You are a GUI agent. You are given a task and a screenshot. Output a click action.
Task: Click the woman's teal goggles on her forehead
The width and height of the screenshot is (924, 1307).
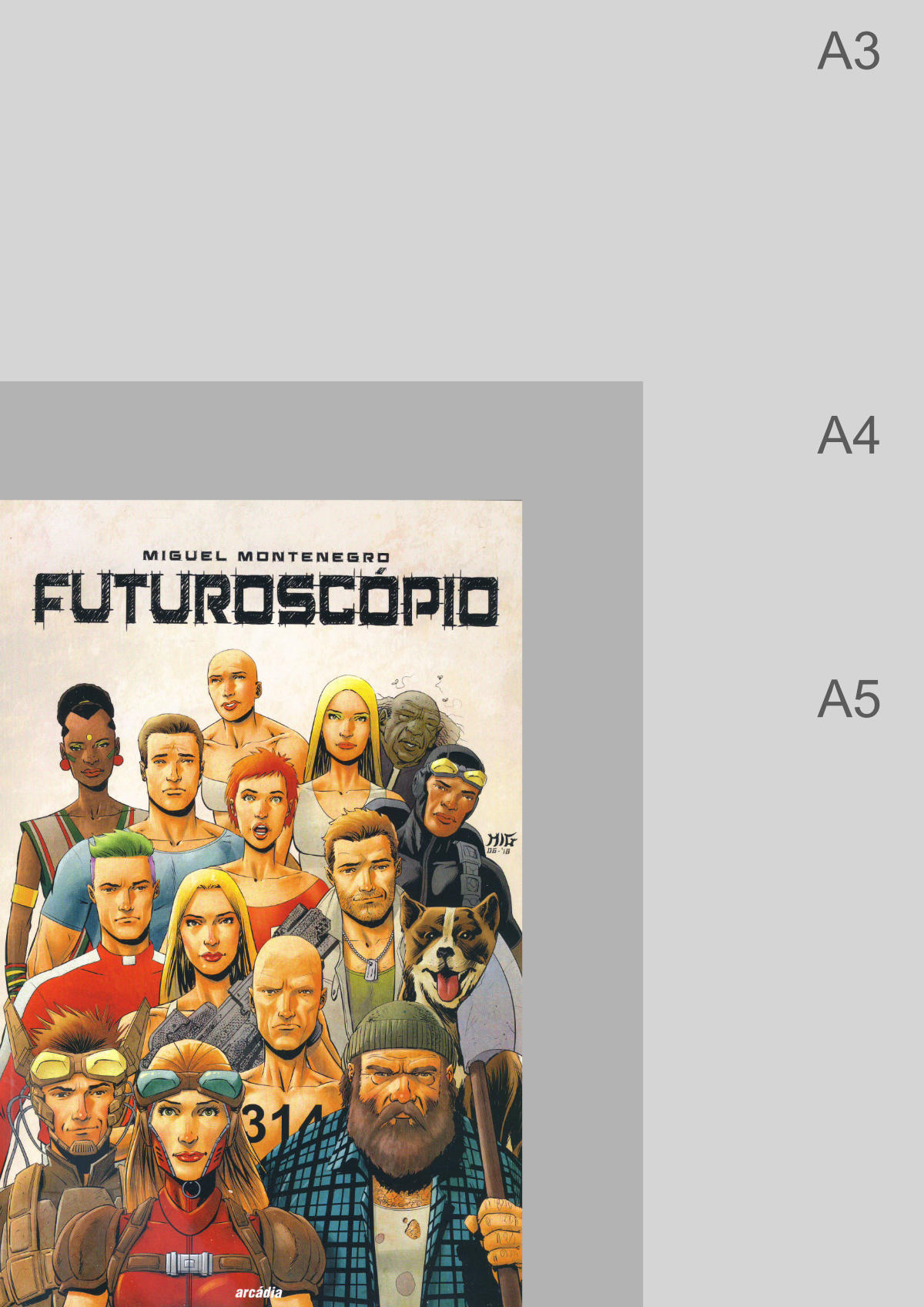[189, 1086]
